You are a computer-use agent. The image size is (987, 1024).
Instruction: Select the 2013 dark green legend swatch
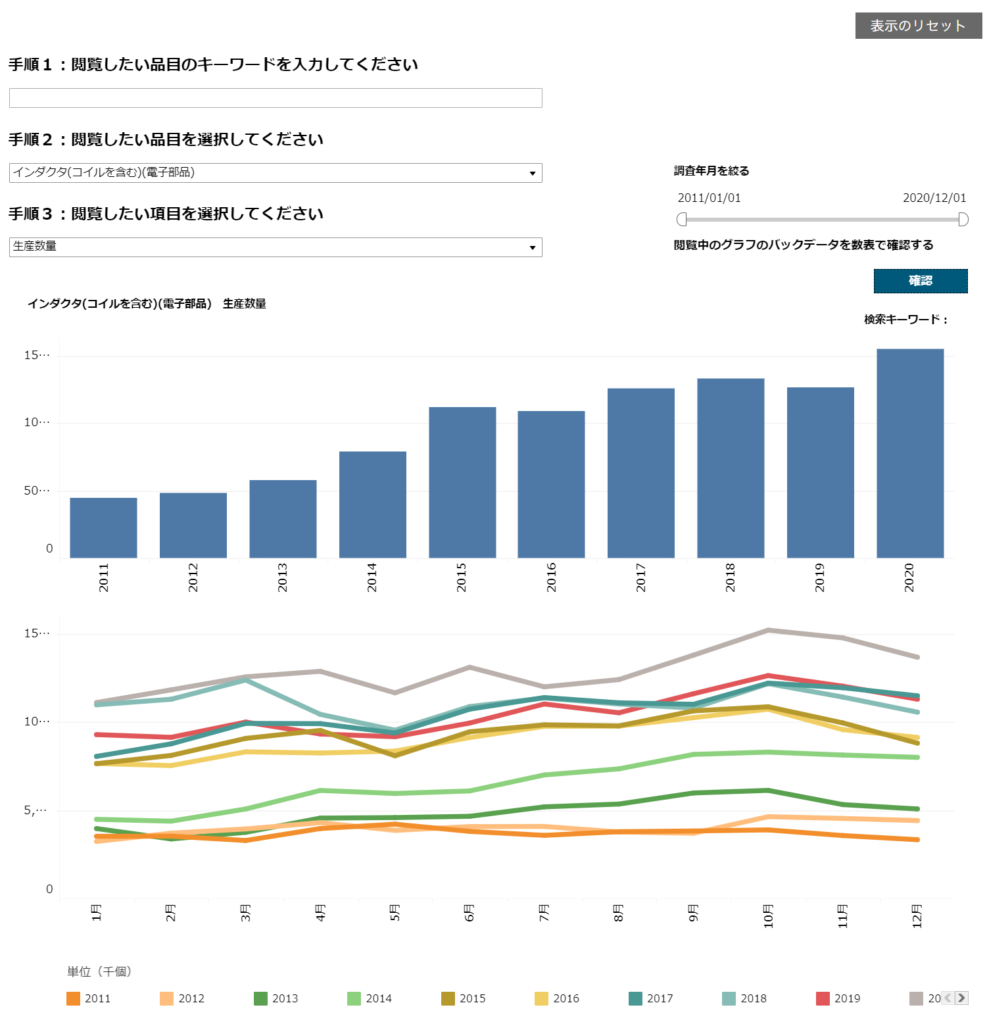(x=261, y=999)
